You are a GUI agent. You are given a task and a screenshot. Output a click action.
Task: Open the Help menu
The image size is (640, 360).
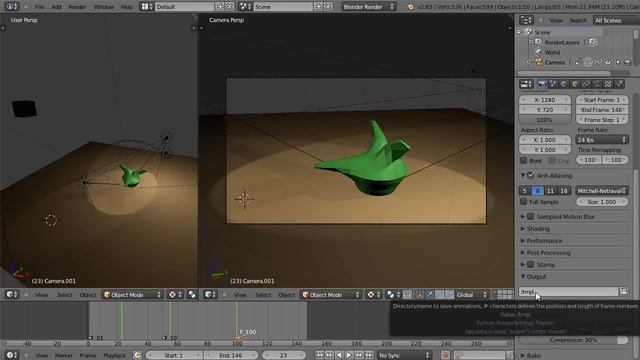pos(127,7)
